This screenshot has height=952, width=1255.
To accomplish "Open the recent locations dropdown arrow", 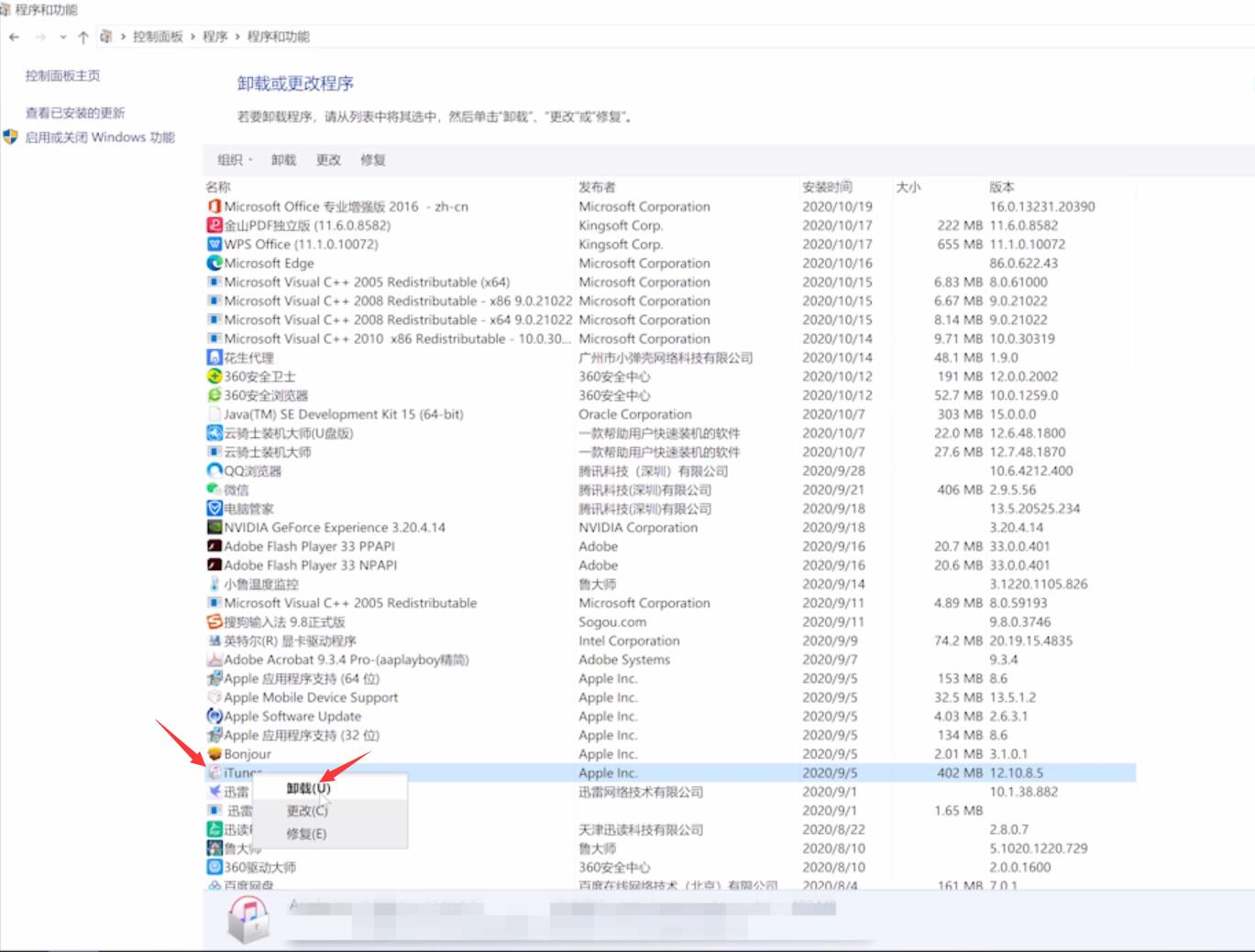I will 62,37.
